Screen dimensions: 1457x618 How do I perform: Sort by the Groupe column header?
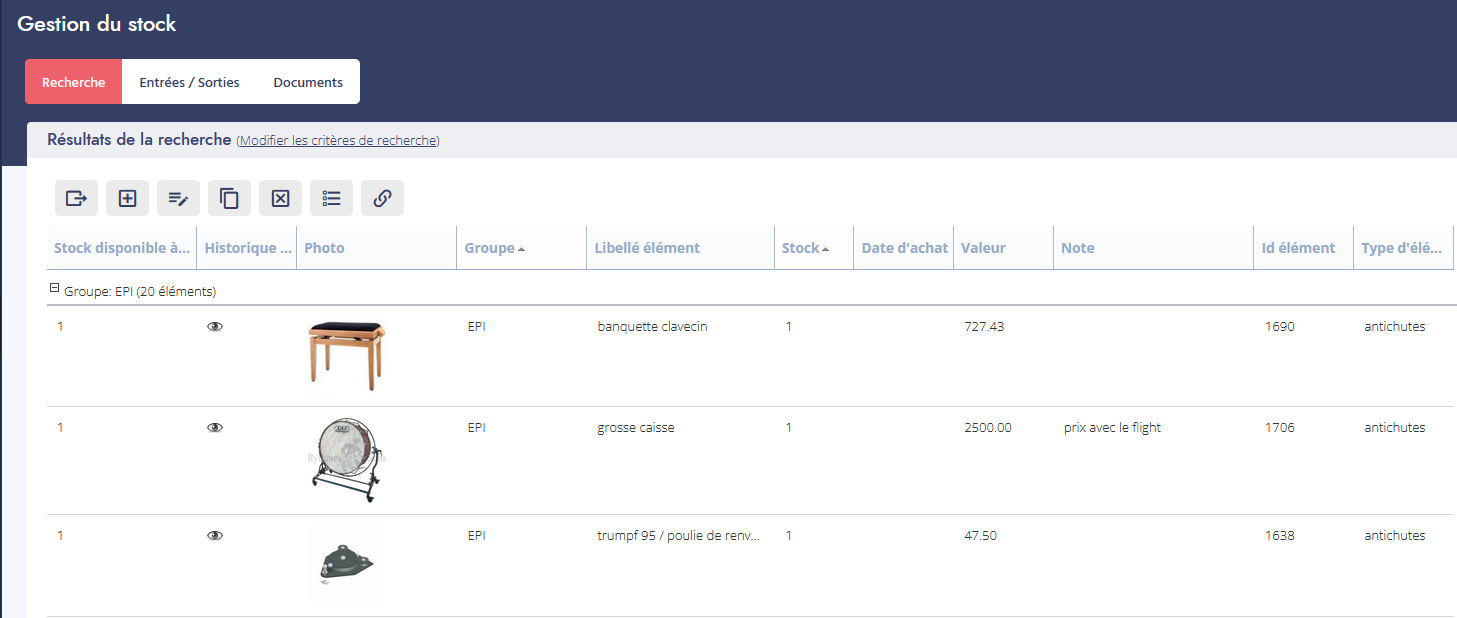click(x=490, y=248)
